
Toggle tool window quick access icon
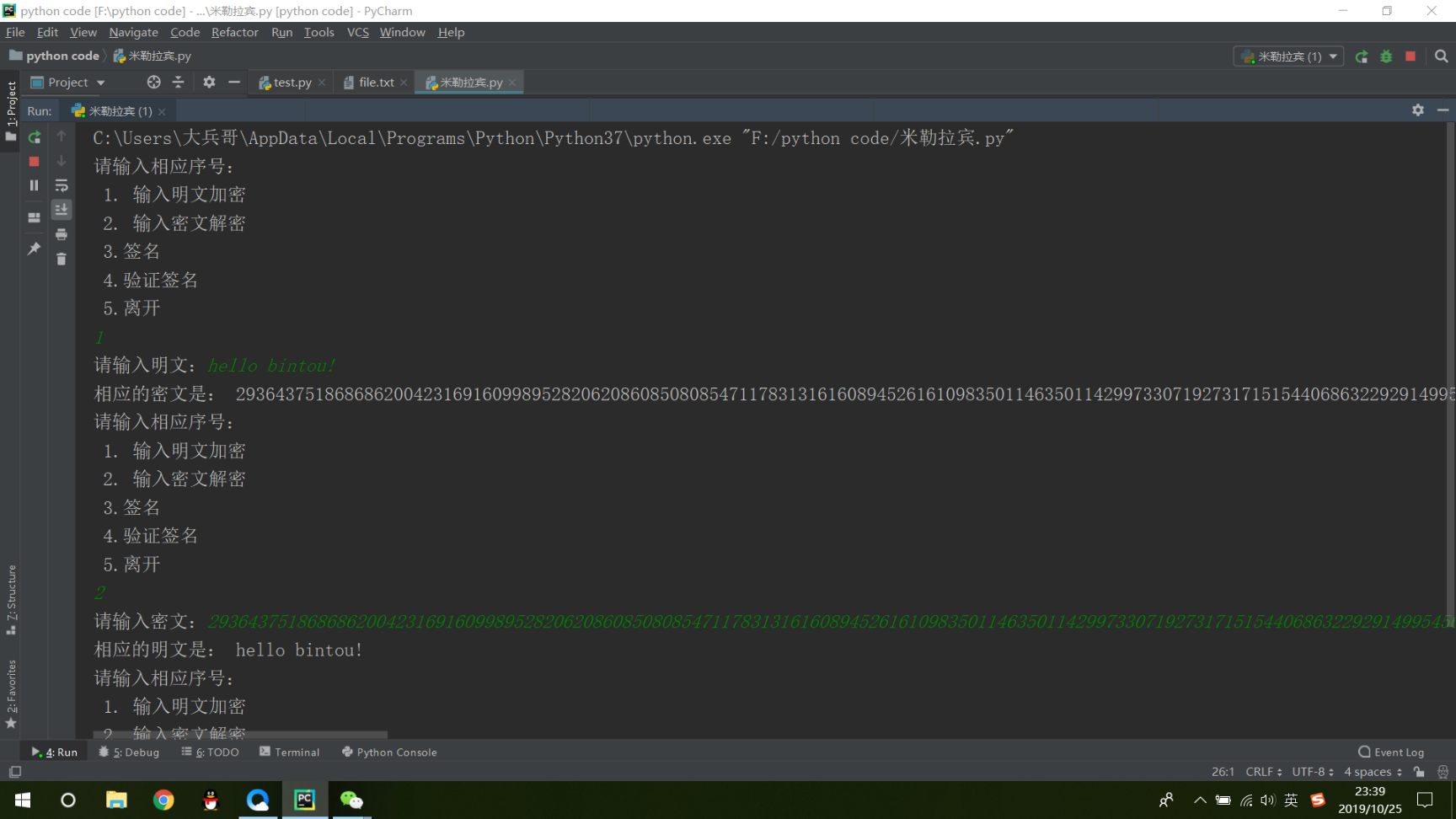coord(14,772)
